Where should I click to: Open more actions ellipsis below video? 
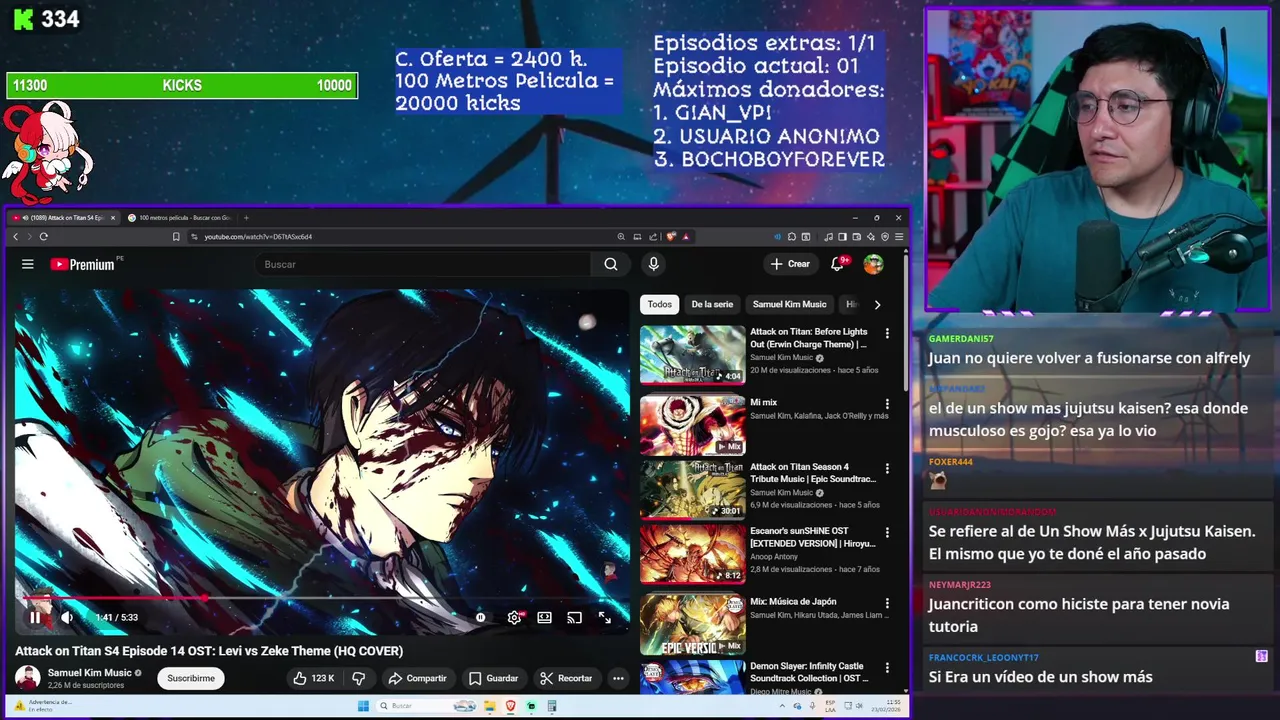618,678
